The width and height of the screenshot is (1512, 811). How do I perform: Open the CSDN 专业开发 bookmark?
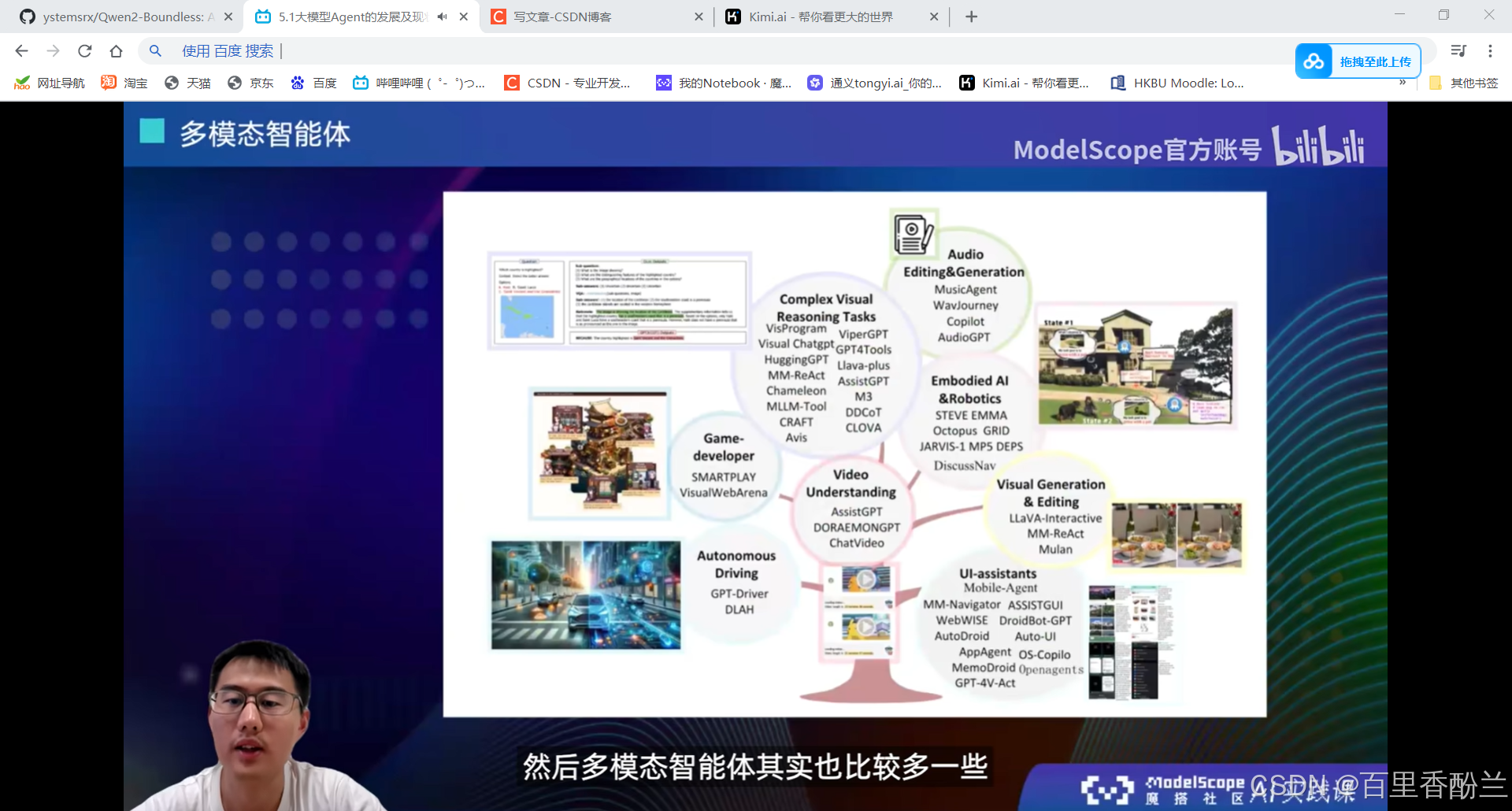pyautogui.click(x=568, y=83)
